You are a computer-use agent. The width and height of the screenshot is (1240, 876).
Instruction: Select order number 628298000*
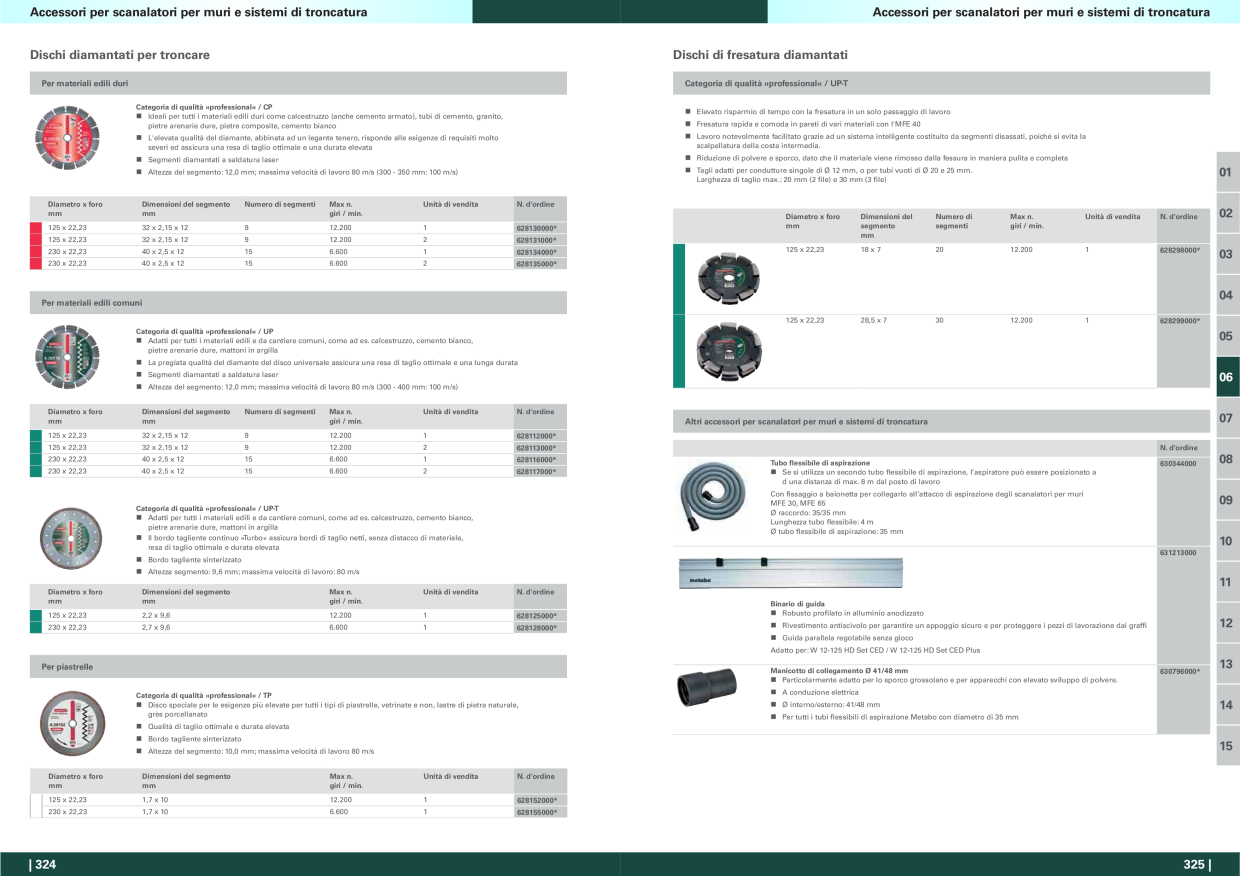pos(1180,249)
